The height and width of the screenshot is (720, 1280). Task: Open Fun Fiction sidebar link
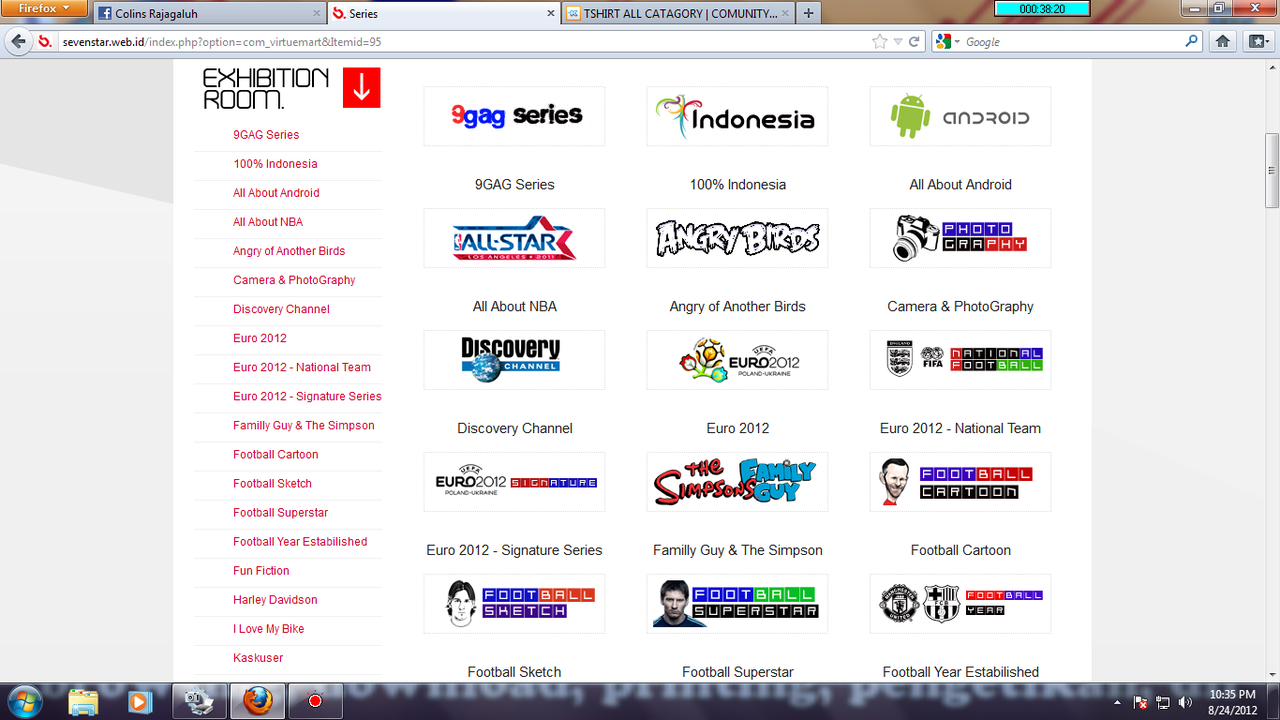(x=261, y=571)
